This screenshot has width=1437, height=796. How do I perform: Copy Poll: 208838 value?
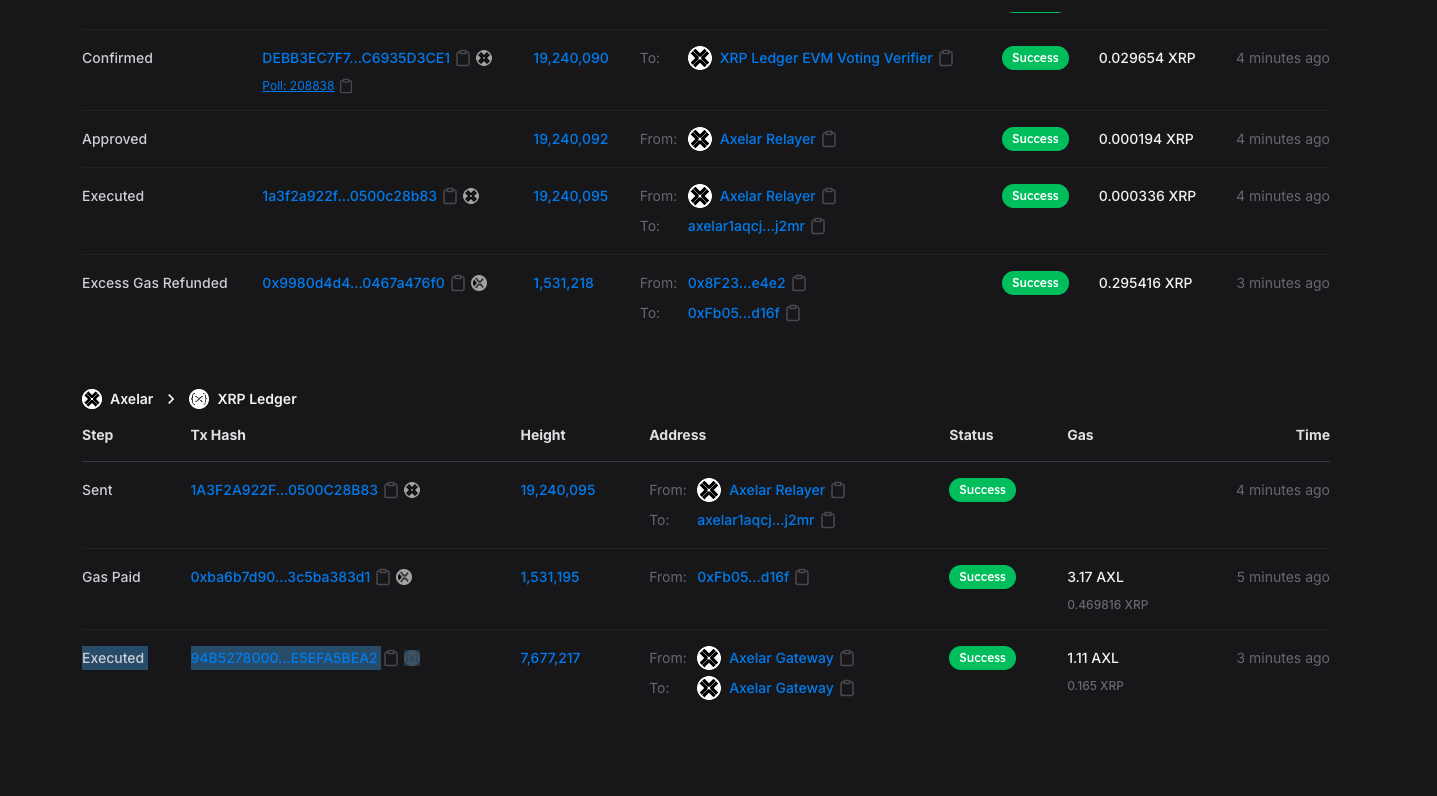click(x=346, y=86)
